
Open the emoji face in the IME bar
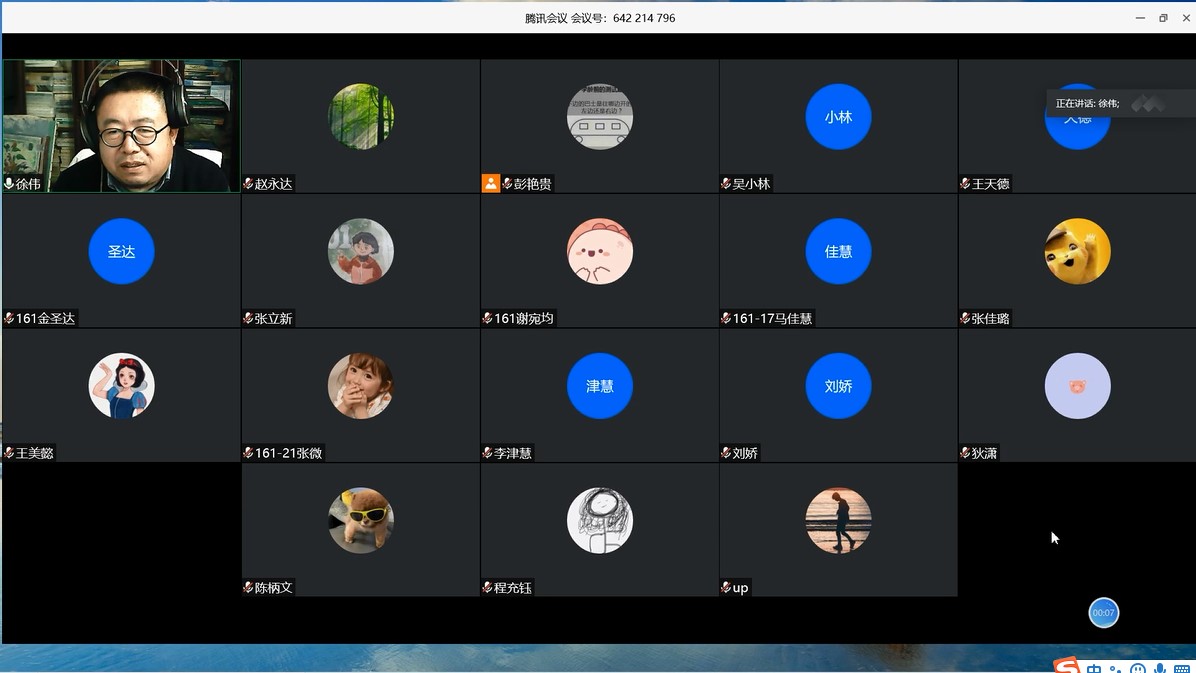(x=1138, y=669)
